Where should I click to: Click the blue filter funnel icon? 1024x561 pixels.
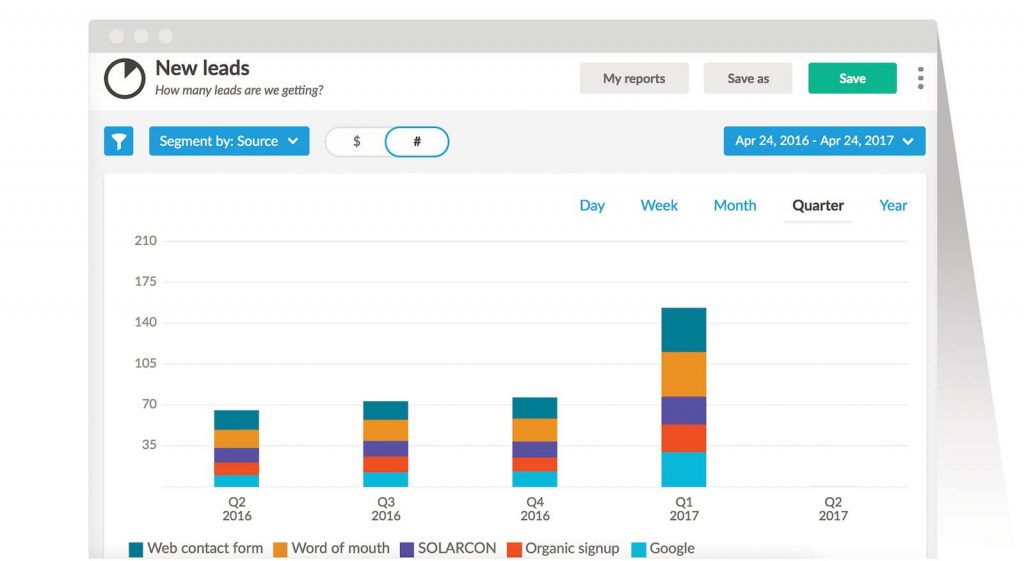pos(119,141)
